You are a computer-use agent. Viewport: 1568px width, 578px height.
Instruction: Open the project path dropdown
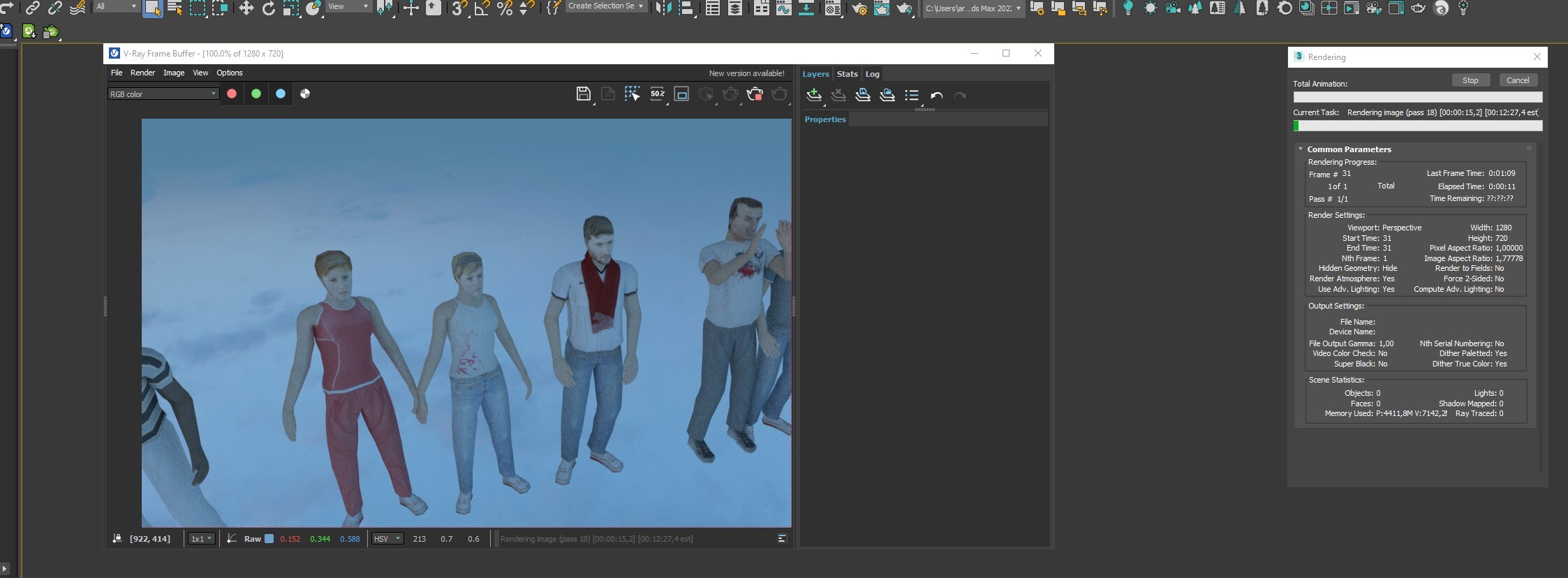974,8
